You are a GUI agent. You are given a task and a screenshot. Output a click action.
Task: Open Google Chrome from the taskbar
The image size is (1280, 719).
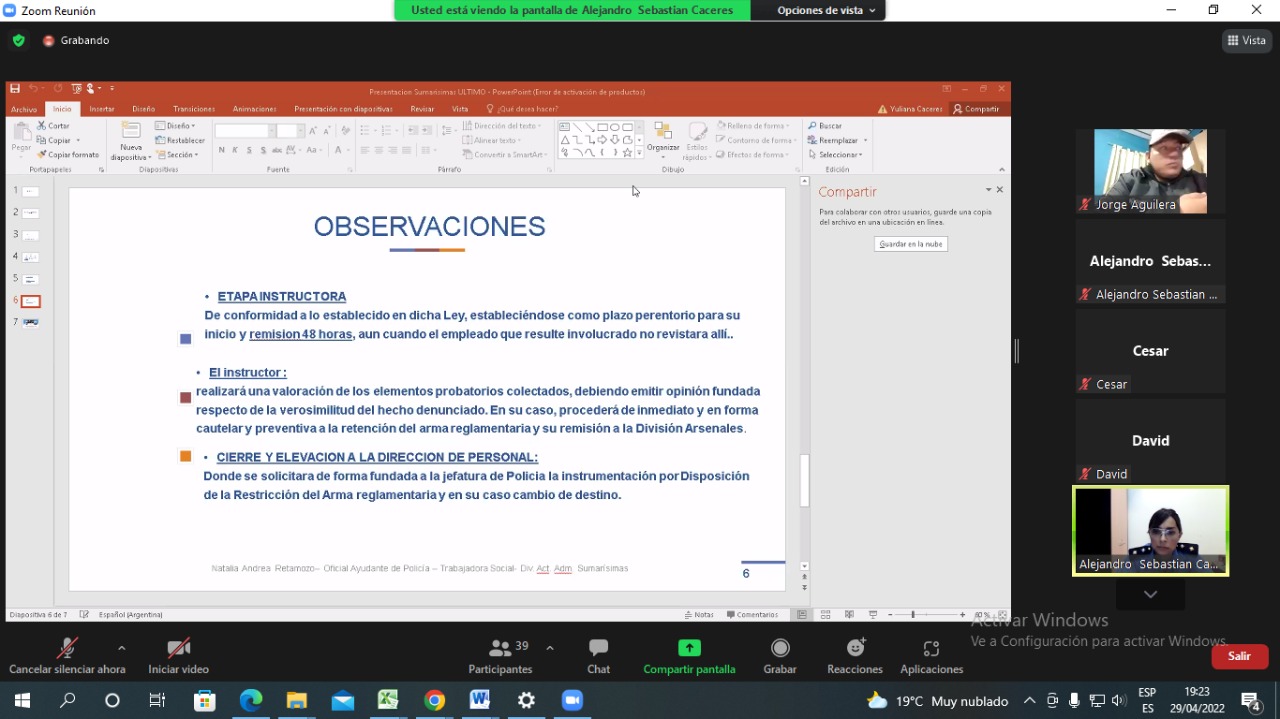434,700
